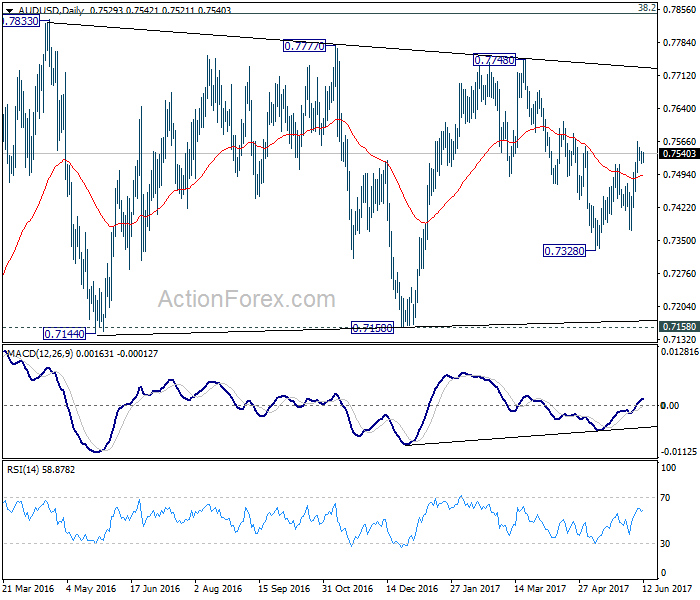Click the 0.71580 support label on chart
The height and width of the screenshot is (600, 700).
372,328
